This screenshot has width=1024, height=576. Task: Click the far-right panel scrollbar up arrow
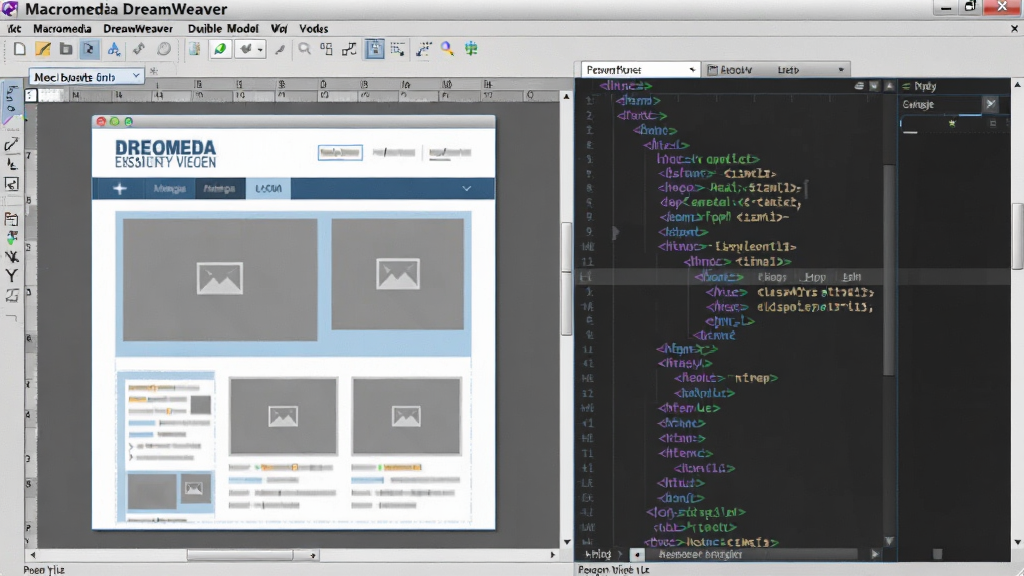pos(1017,85)
